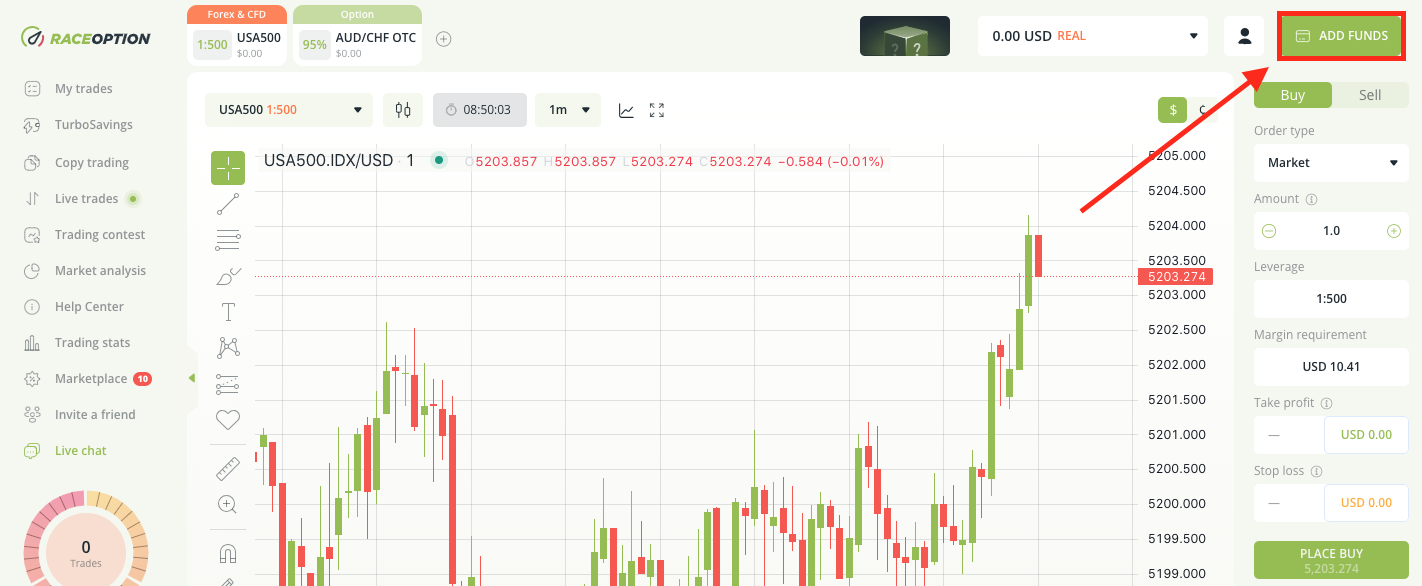Click the Take profit USD 0.00 field
The width and height of the screenshot is (1422, 586).
point(1366,435)
